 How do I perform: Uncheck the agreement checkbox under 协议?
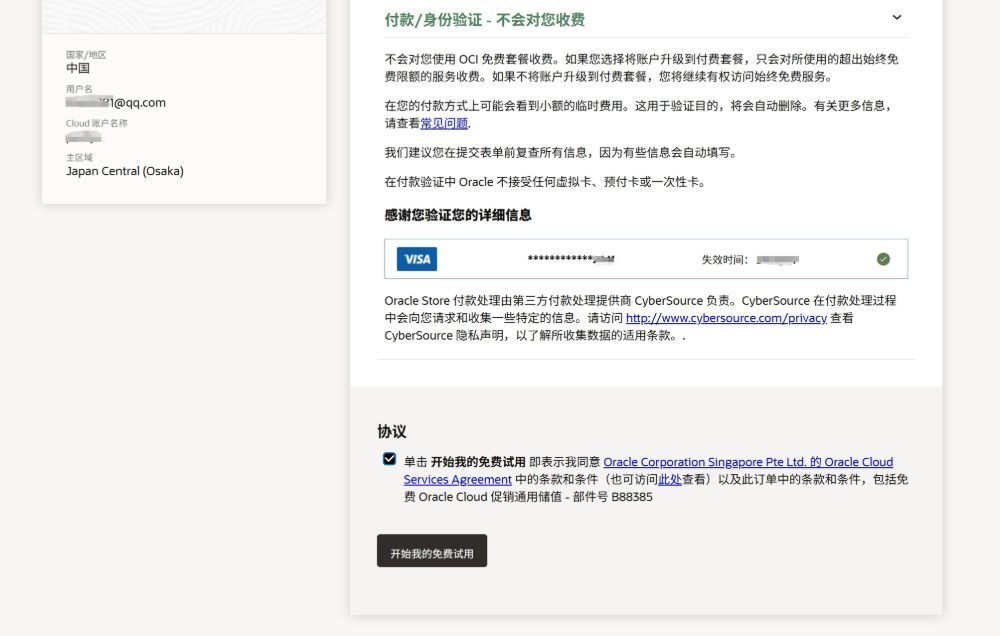(x=389, y=459)
